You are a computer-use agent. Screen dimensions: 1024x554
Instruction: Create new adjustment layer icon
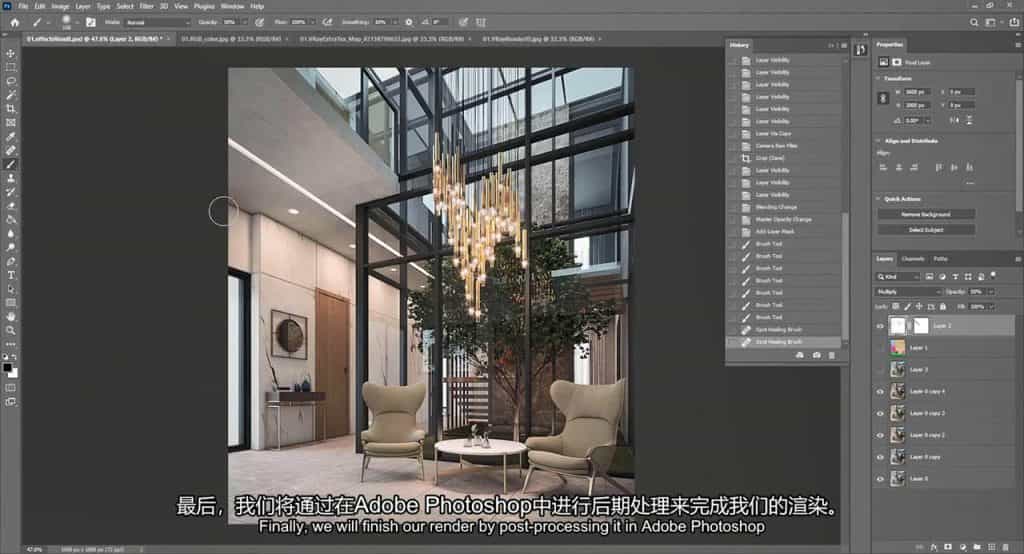coord(963,547)
